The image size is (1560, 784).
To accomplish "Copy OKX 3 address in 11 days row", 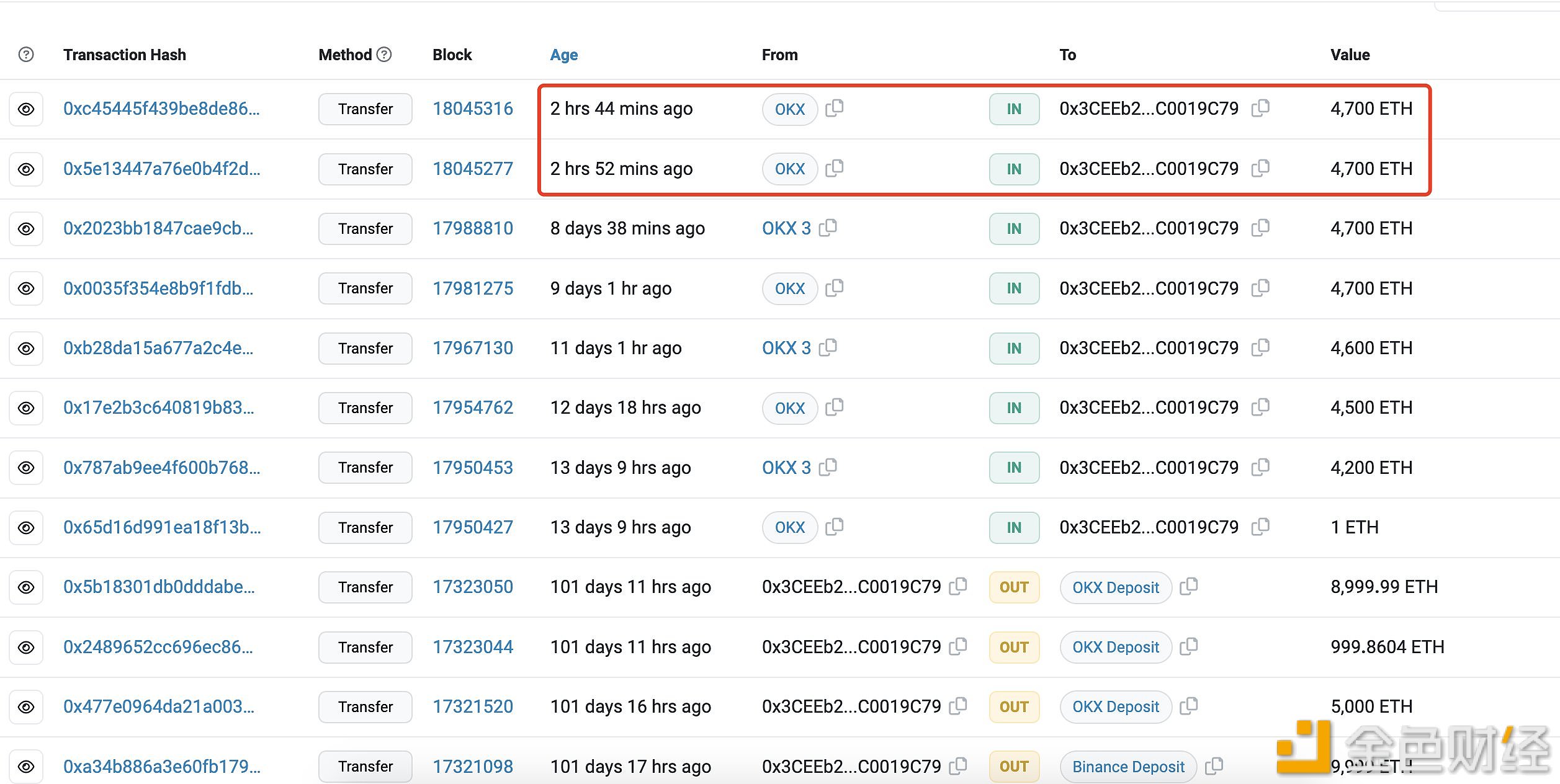I will 828,347.
